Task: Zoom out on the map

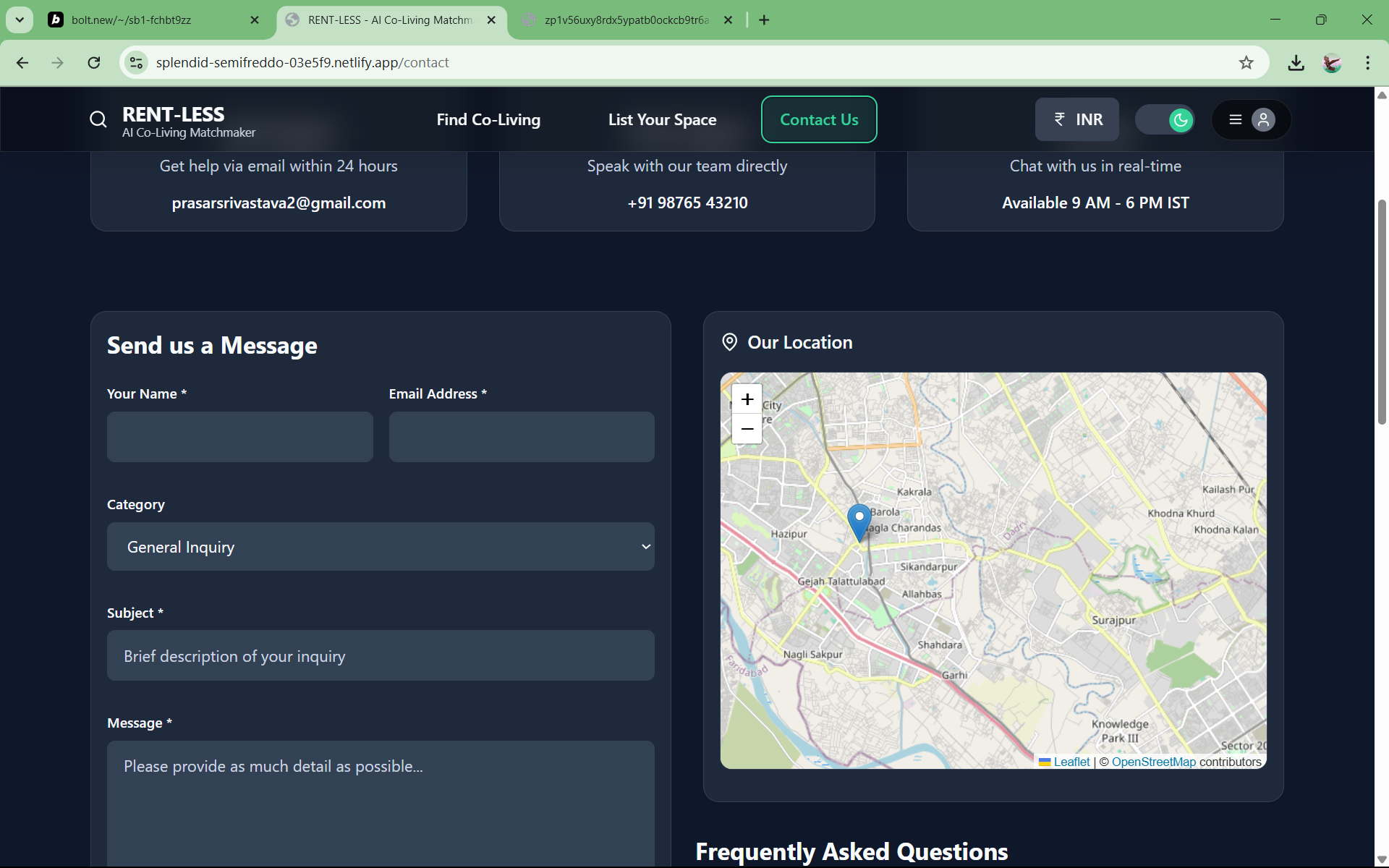Action: point(747,429)
